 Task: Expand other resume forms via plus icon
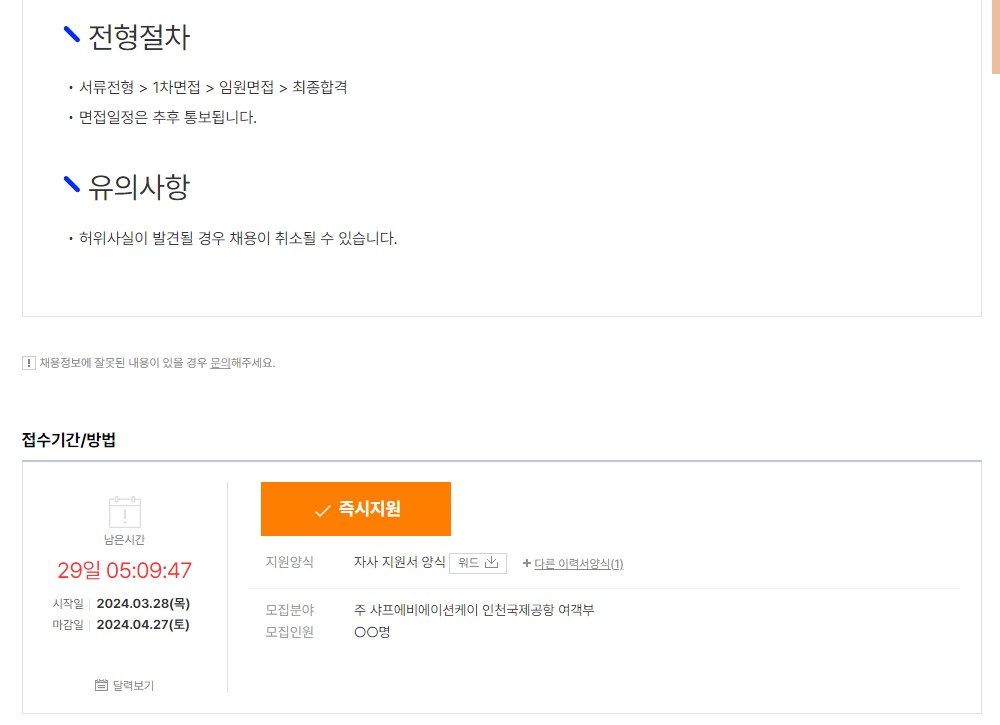tap(527, 563)
